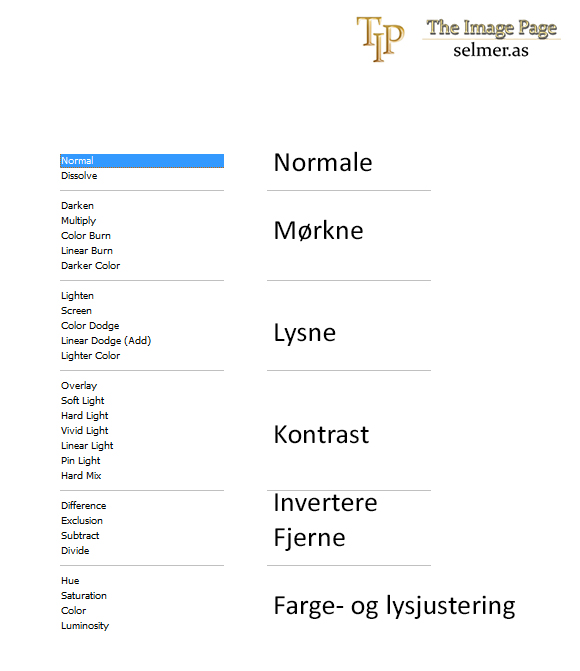Choose Dissolve blend mode
This screenshot has width=580, height=671.
coord(79,175)
